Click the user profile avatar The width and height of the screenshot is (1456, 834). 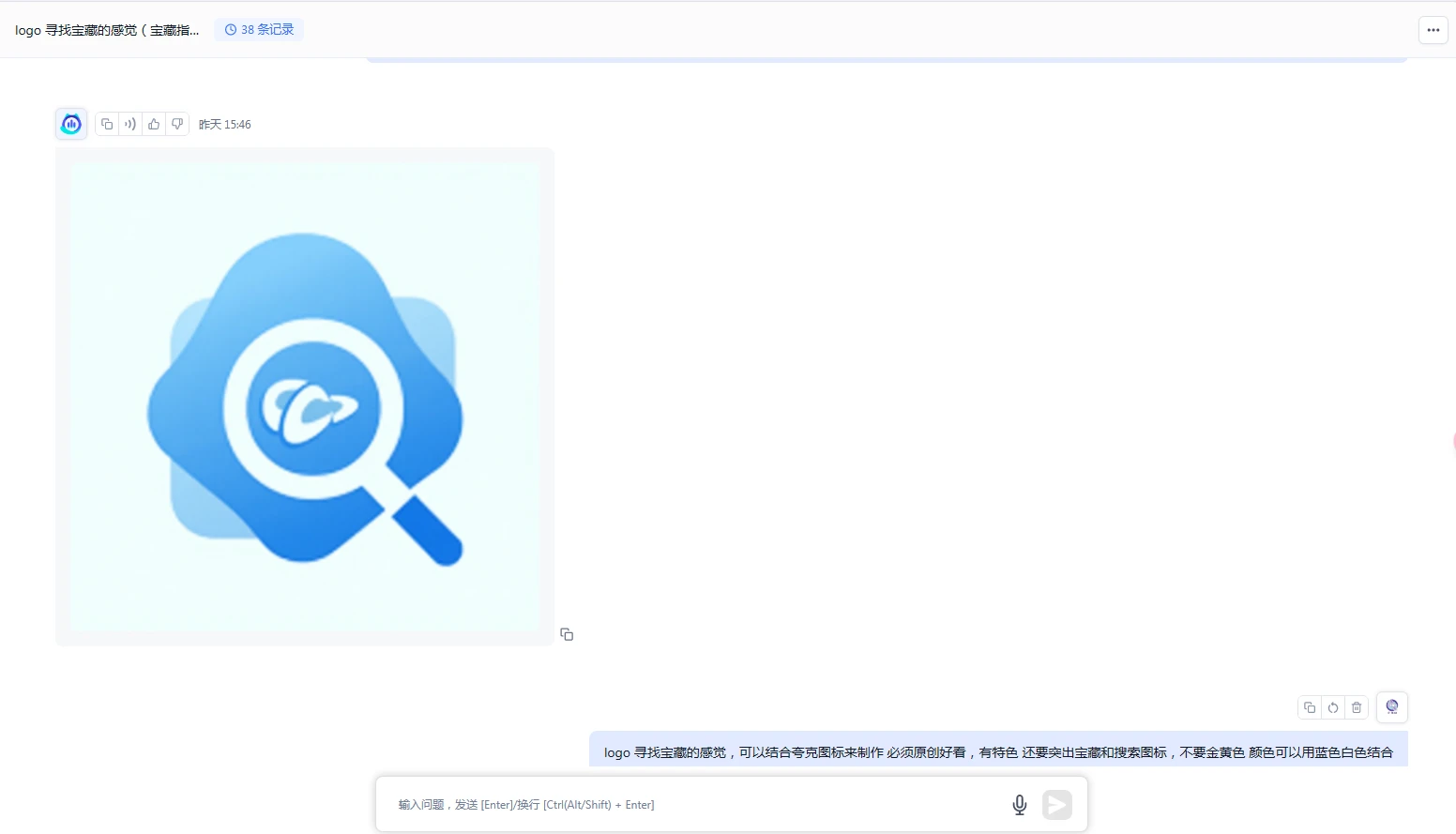(1392, 707)
